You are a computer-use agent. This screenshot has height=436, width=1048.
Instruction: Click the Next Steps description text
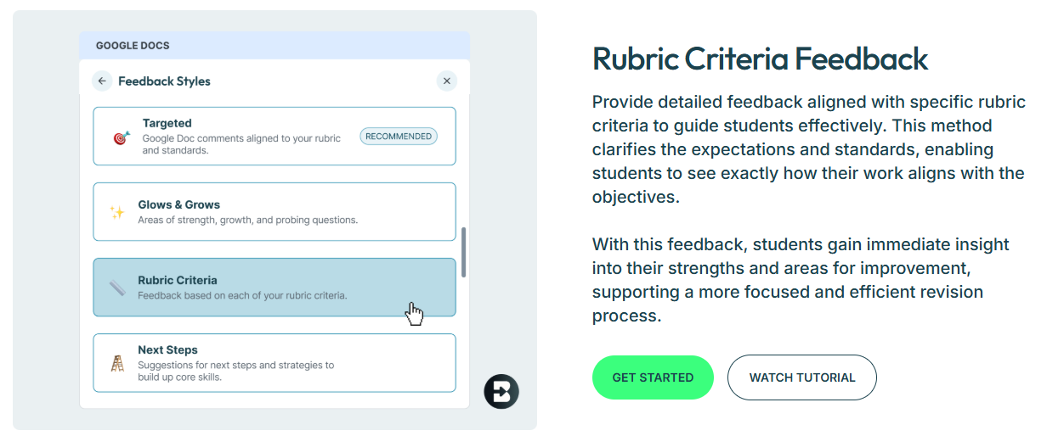point(236,371)
